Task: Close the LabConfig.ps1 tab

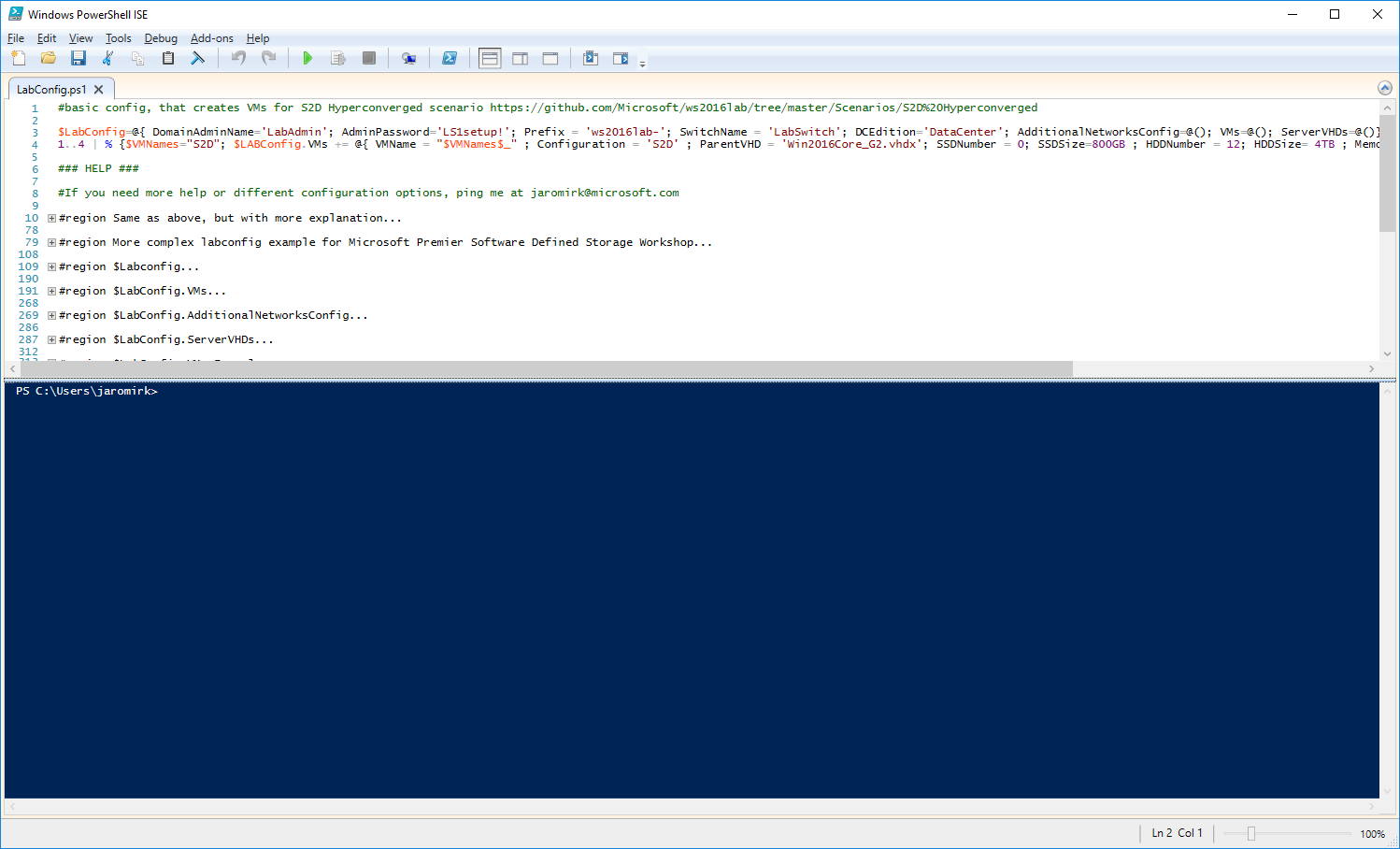Action: point(98,90)
